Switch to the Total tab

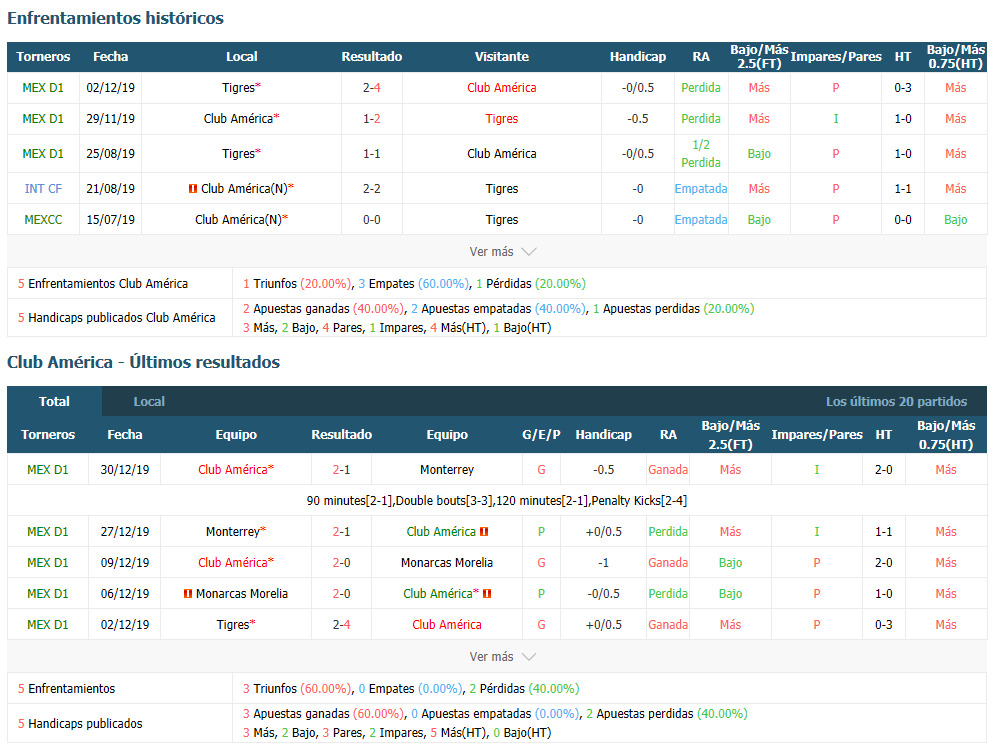[54, 401]
